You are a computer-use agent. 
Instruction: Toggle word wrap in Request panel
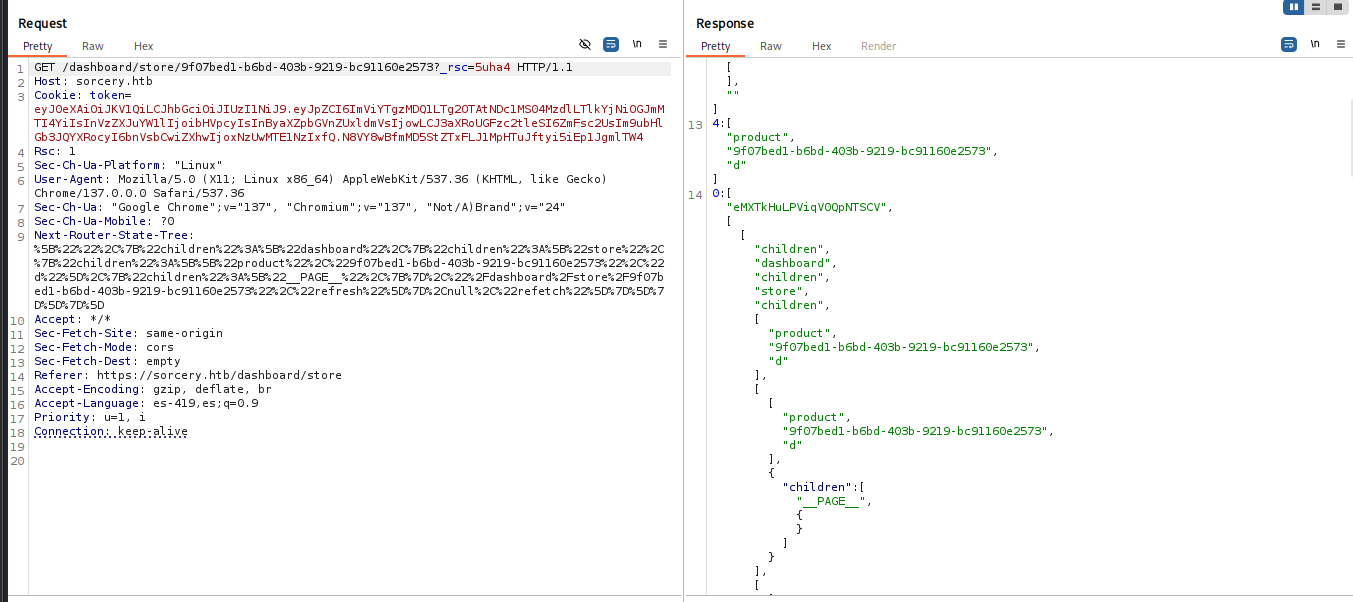(x=611, y=45)
